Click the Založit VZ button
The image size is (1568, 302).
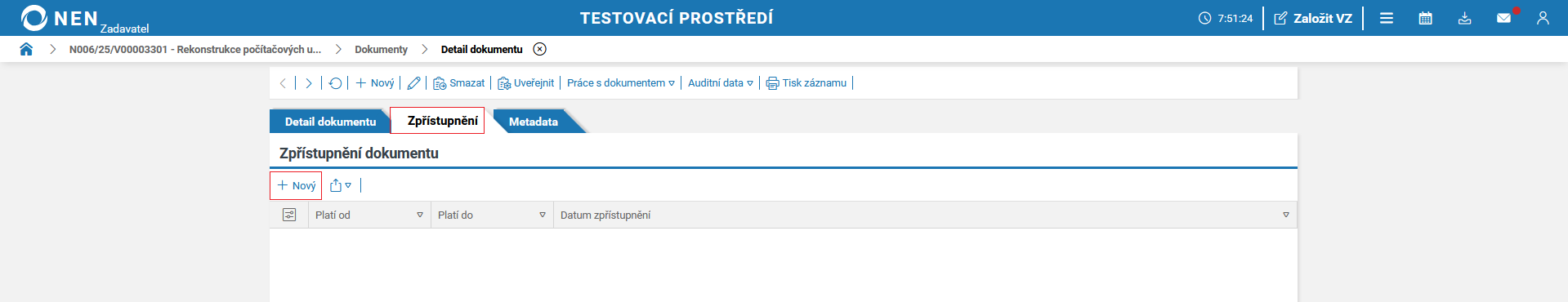(1313, 18)
